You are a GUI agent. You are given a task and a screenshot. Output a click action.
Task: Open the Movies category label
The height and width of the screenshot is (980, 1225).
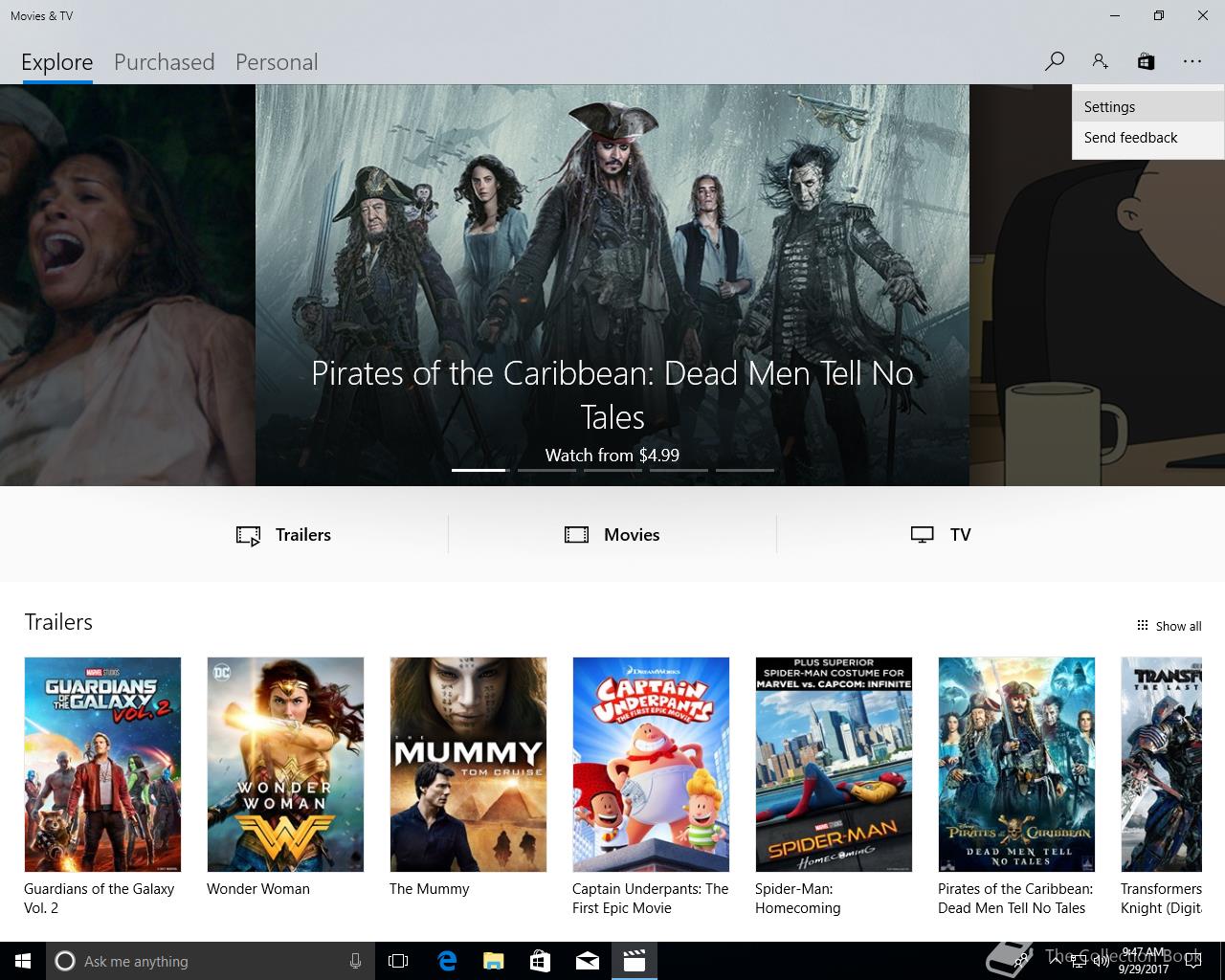coord(632,535)
